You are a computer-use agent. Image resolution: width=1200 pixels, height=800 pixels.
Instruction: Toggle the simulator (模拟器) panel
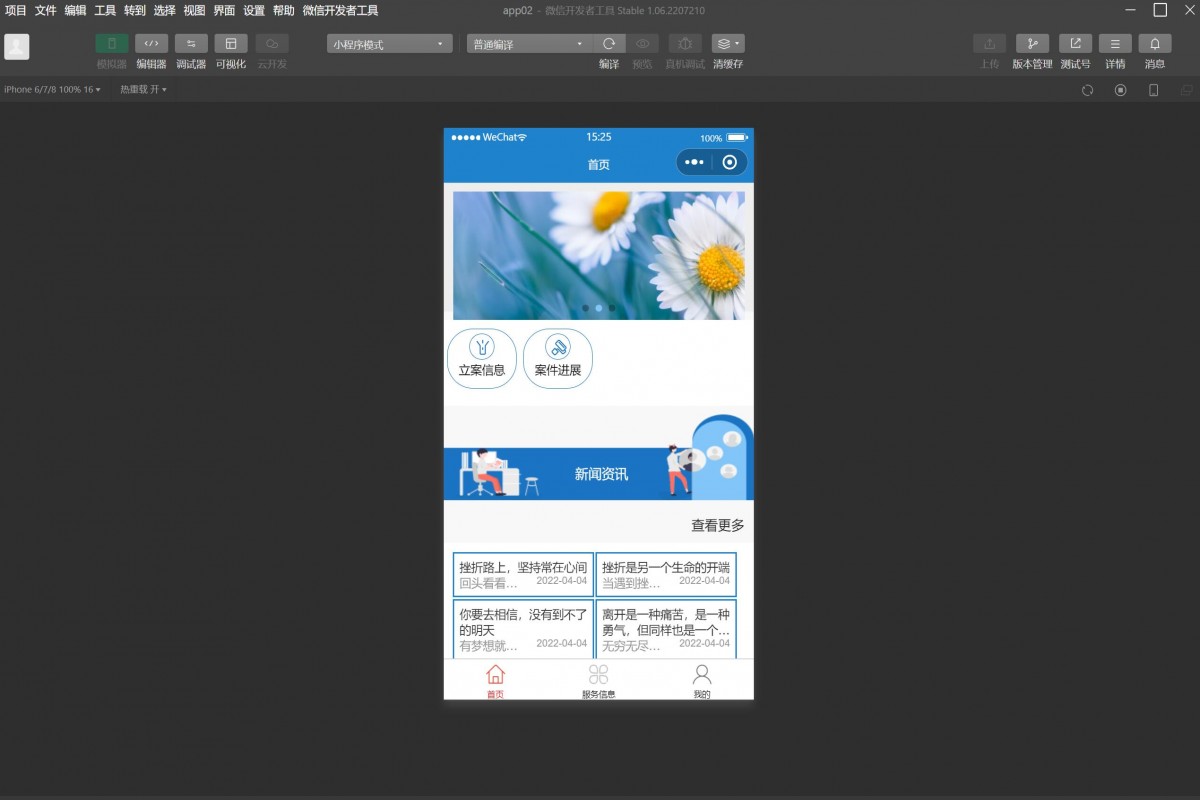(x=112, y=44)
